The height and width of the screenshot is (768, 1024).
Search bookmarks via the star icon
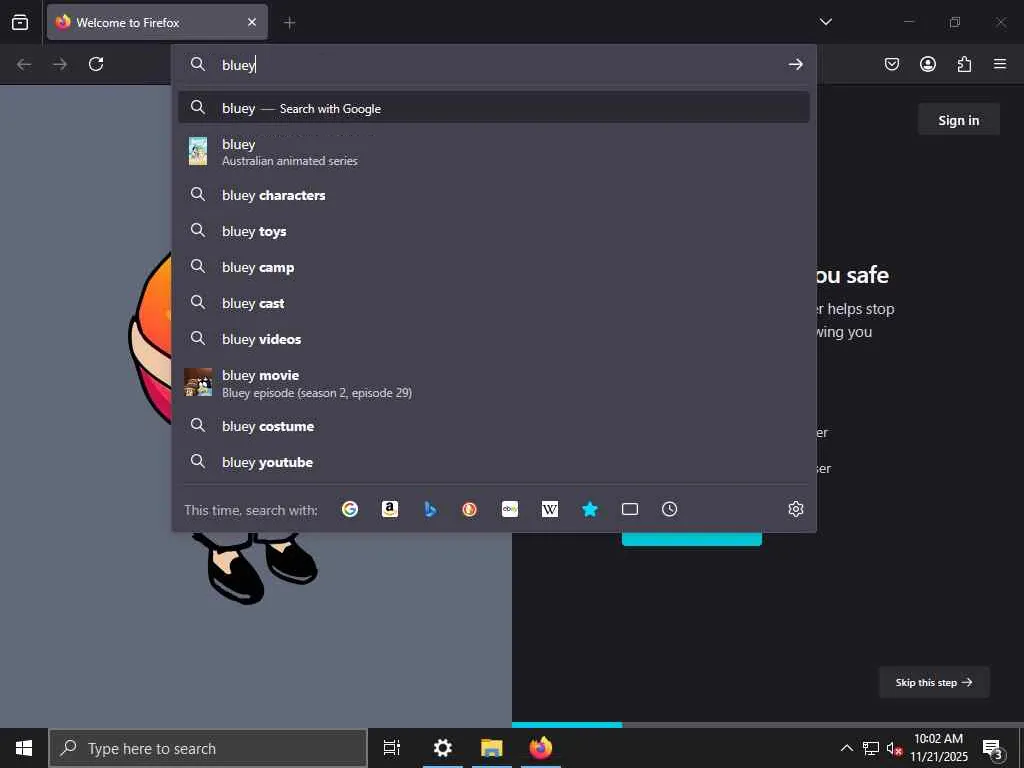[590, 509]
